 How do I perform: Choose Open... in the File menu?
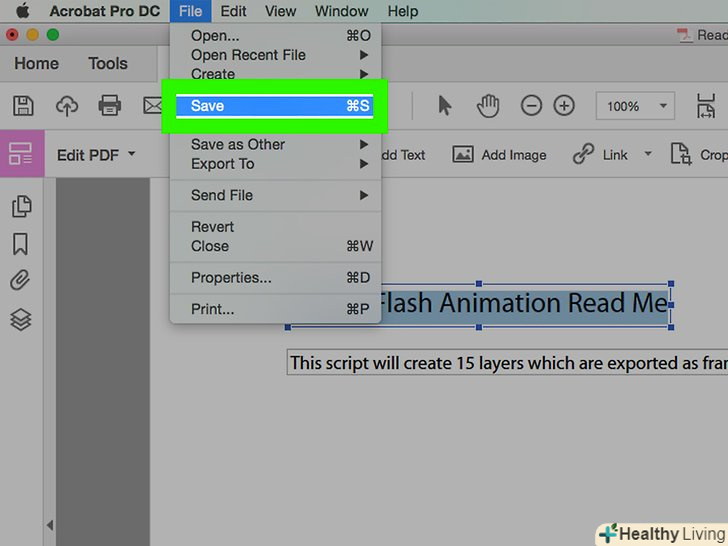tap(276, 36)
